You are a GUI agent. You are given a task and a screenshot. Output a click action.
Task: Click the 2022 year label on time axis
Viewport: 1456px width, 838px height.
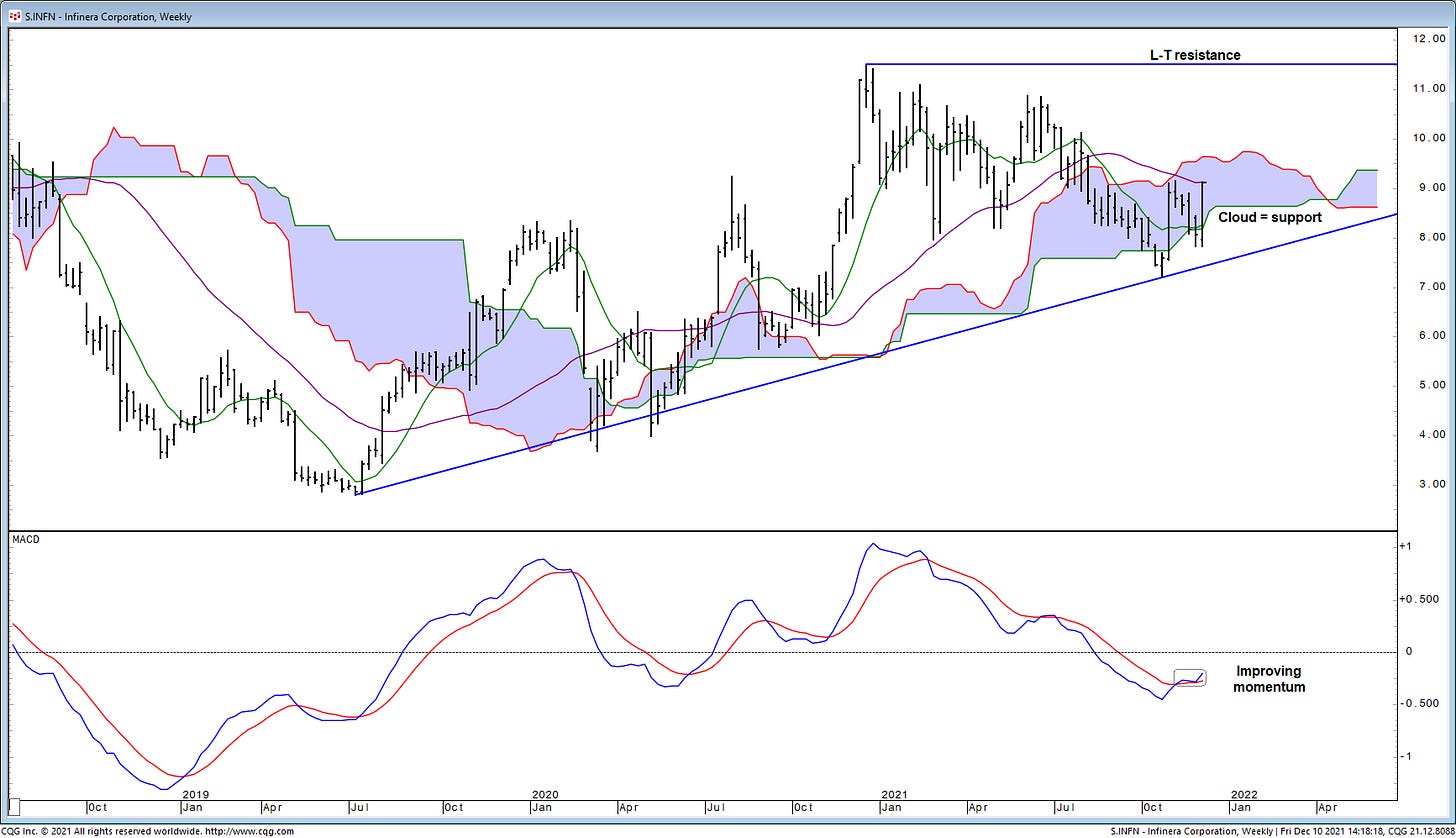click(x=1242, y=795)
